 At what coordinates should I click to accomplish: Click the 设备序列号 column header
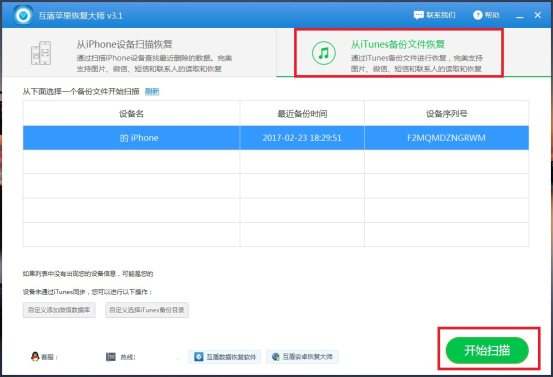click(x=446, y=114)
